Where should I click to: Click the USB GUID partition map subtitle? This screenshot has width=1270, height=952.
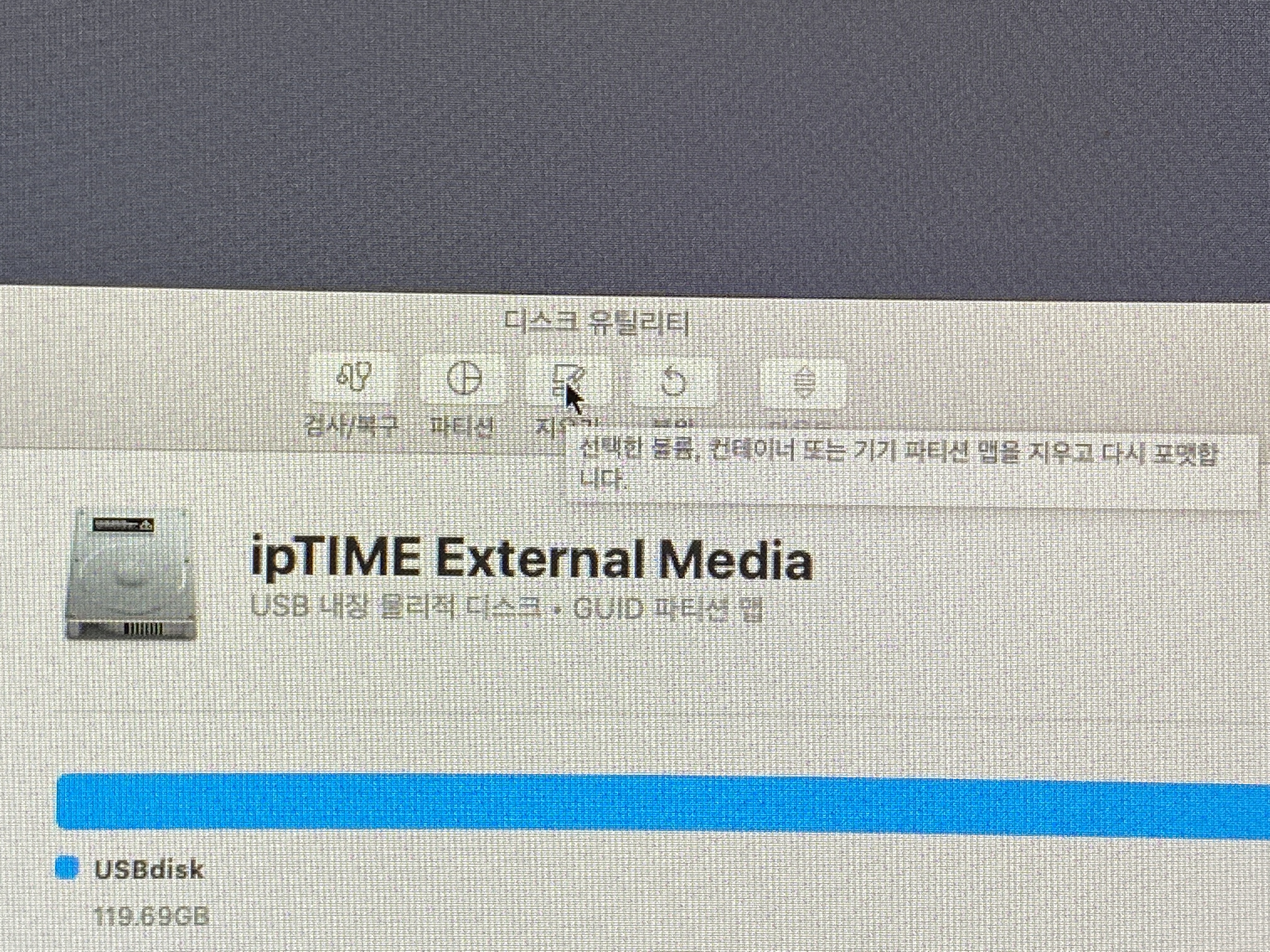pyautogui.click(x=506, y=608)
